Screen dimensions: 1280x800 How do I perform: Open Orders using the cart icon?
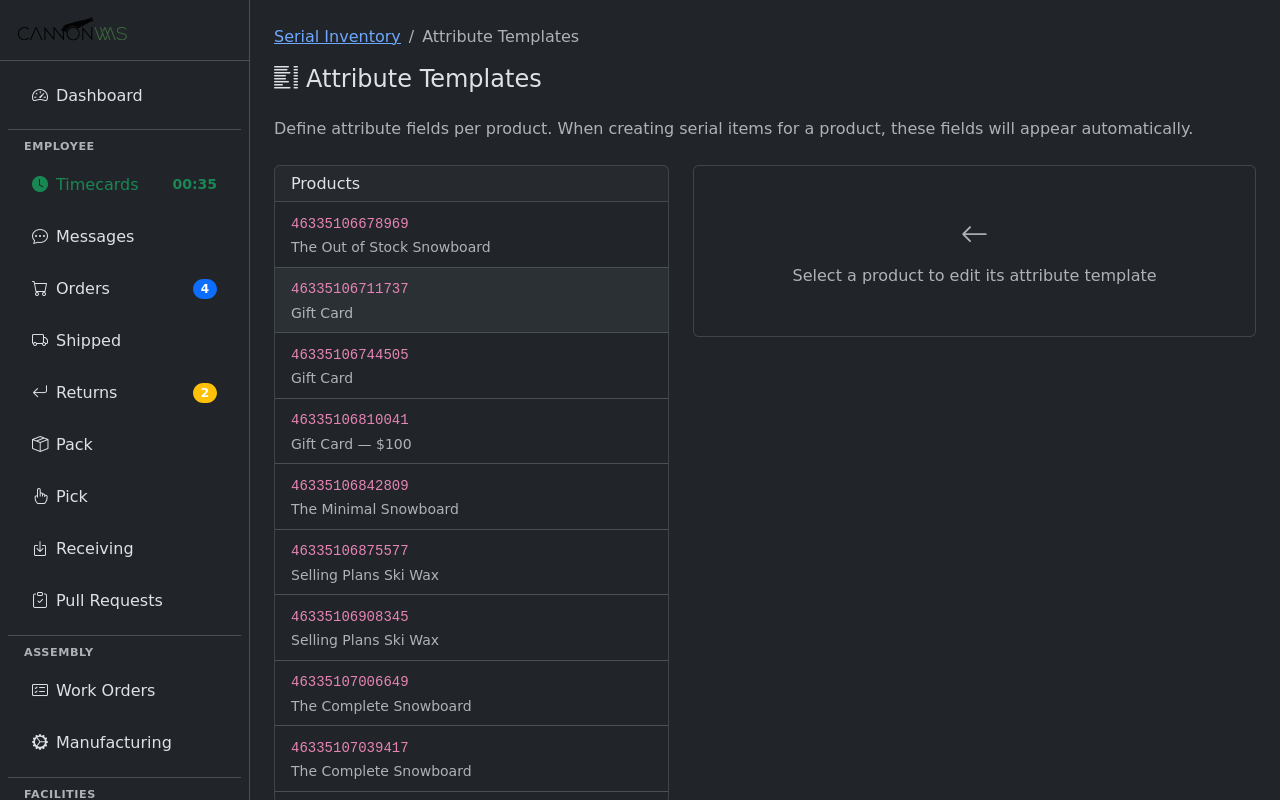coord(39,288)
